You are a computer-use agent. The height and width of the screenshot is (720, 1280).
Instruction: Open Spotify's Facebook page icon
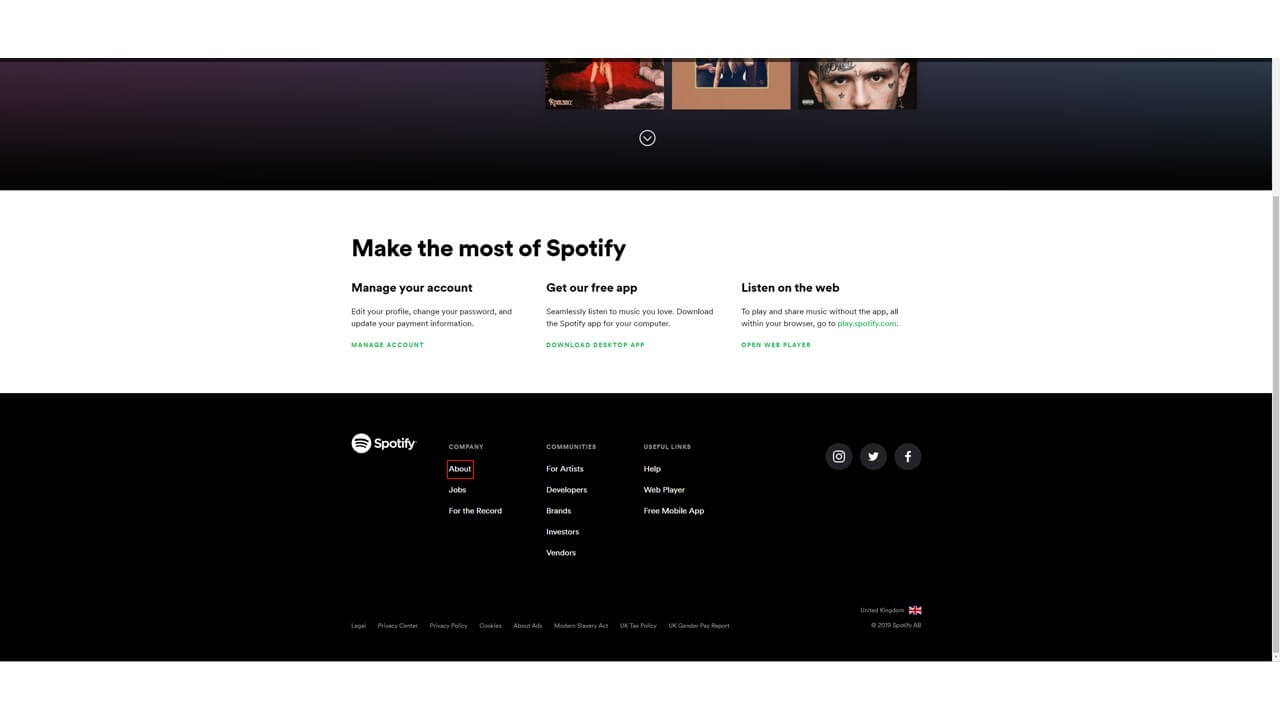(908, 457)
